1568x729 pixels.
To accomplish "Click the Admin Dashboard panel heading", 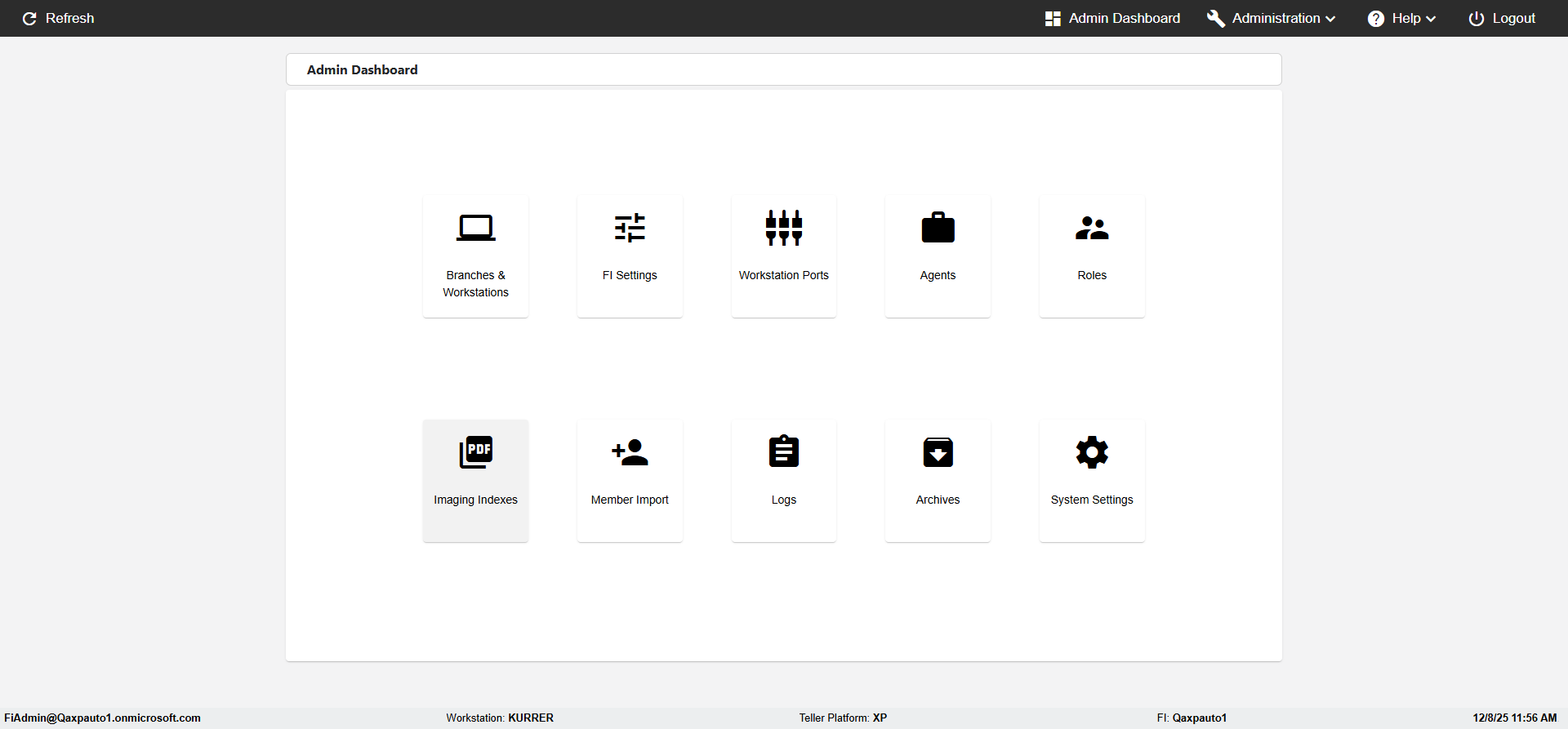I will [x=362, y=70].
